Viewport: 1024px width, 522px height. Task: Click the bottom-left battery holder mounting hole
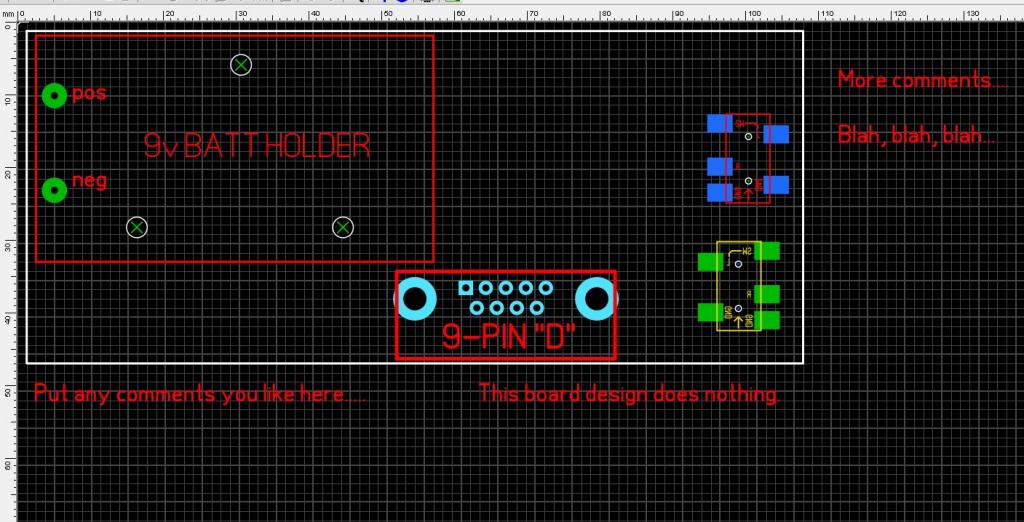[x=138, y=227]
